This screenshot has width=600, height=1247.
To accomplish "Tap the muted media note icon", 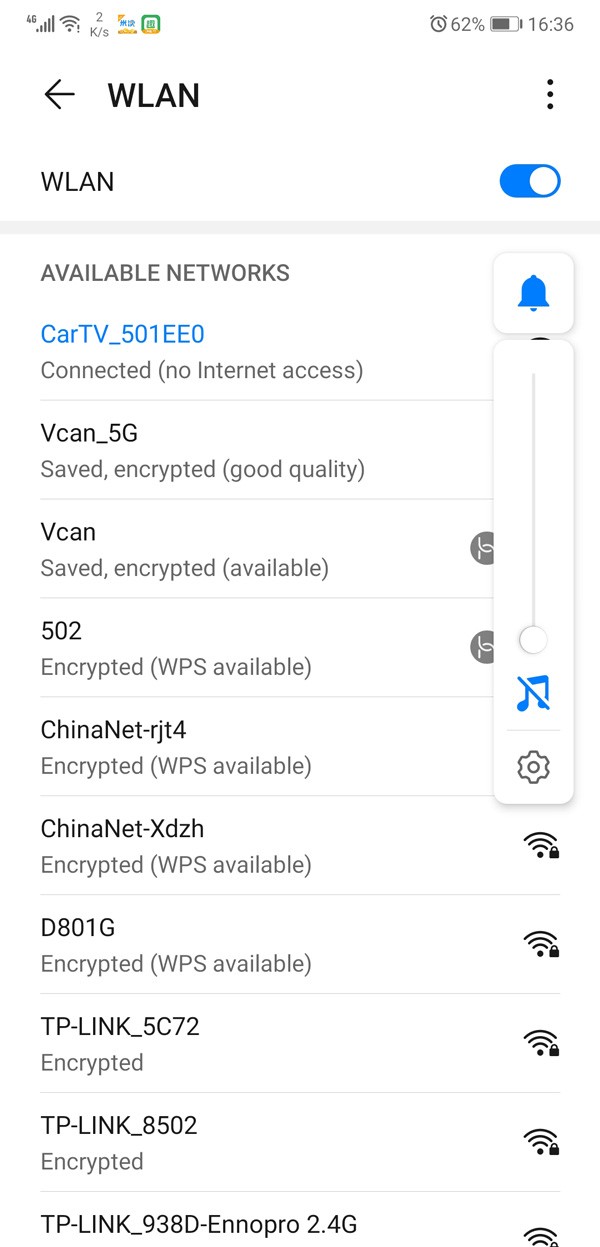I will coord(533,692).
